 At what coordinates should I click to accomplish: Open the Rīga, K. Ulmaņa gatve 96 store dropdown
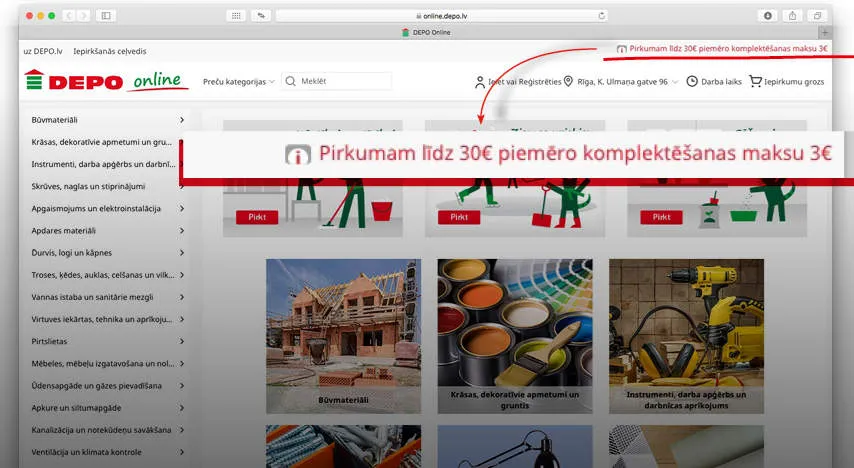point(626,82)
